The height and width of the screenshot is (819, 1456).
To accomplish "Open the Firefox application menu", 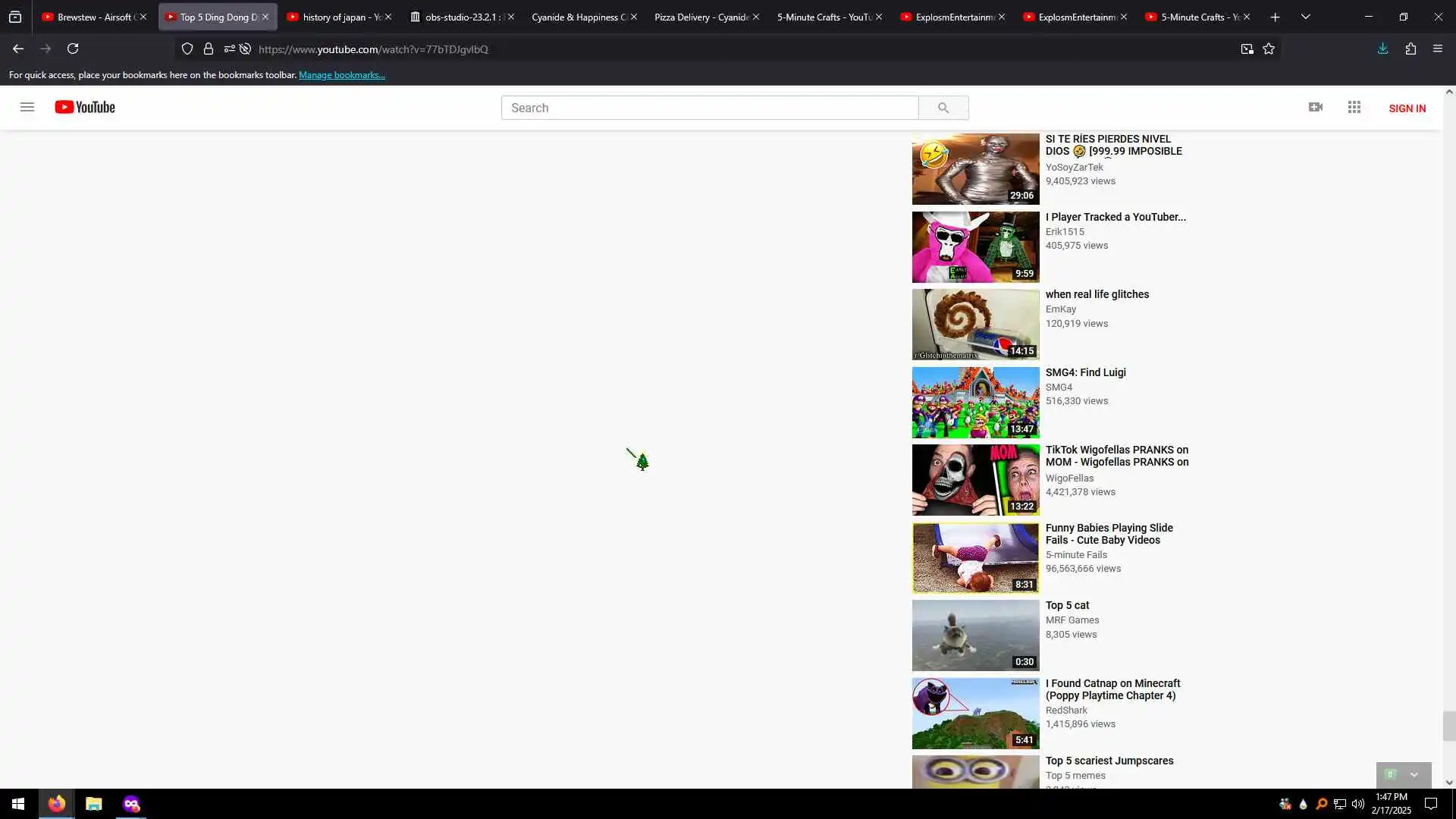I will (1438, 49).
